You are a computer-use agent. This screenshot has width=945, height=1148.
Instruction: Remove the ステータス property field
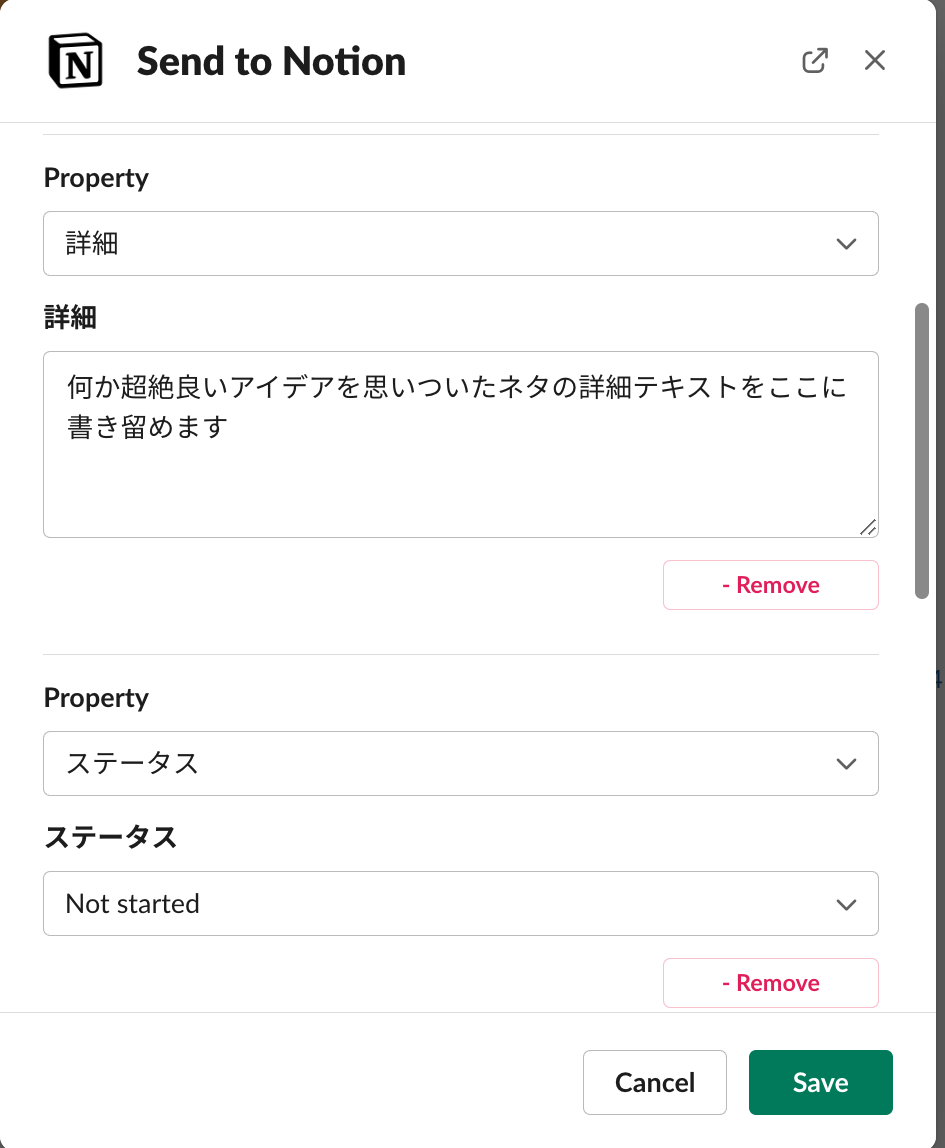(770, 982)
